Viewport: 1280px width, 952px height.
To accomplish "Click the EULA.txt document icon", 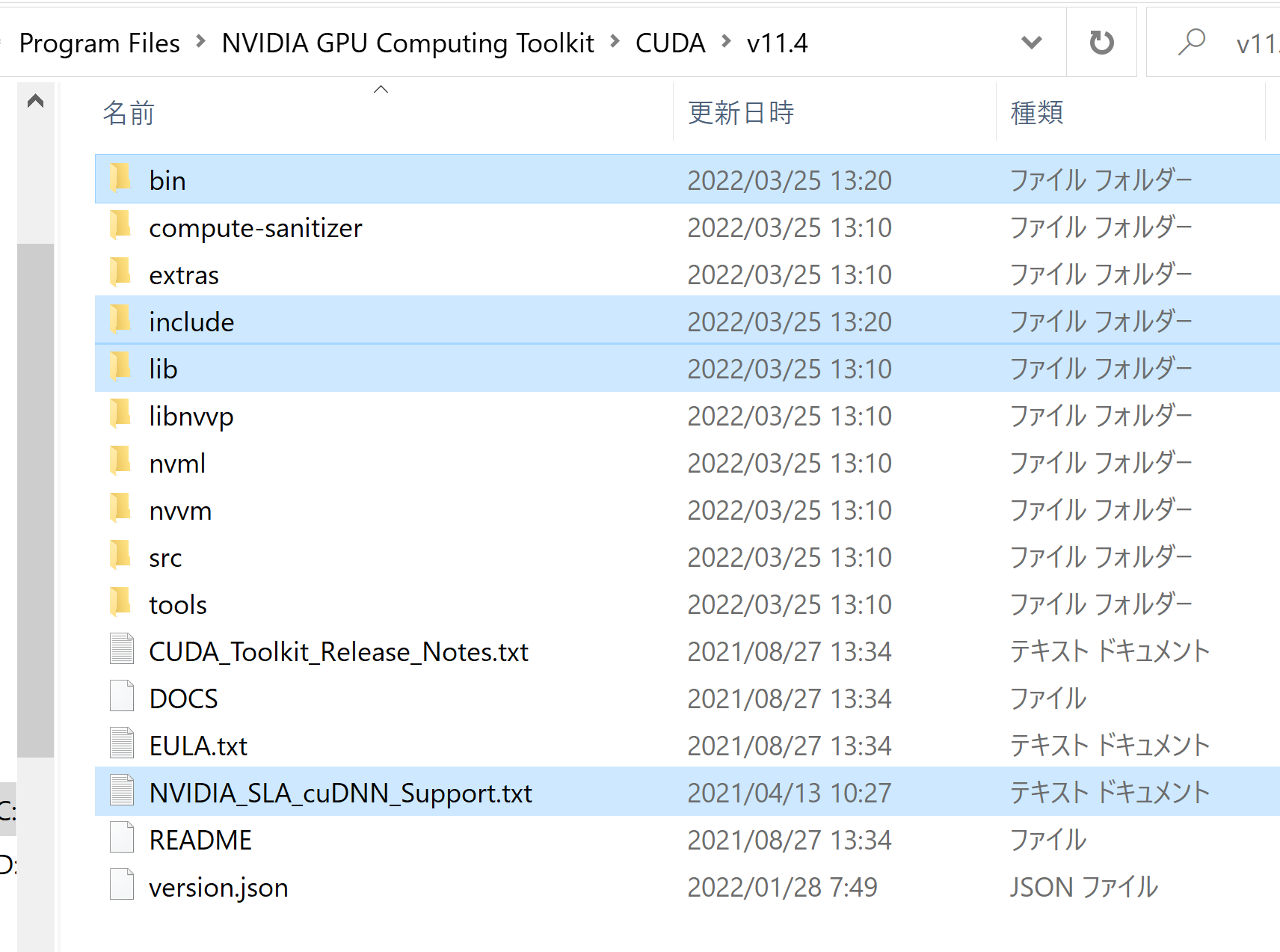I will click(x=122, y=743).
